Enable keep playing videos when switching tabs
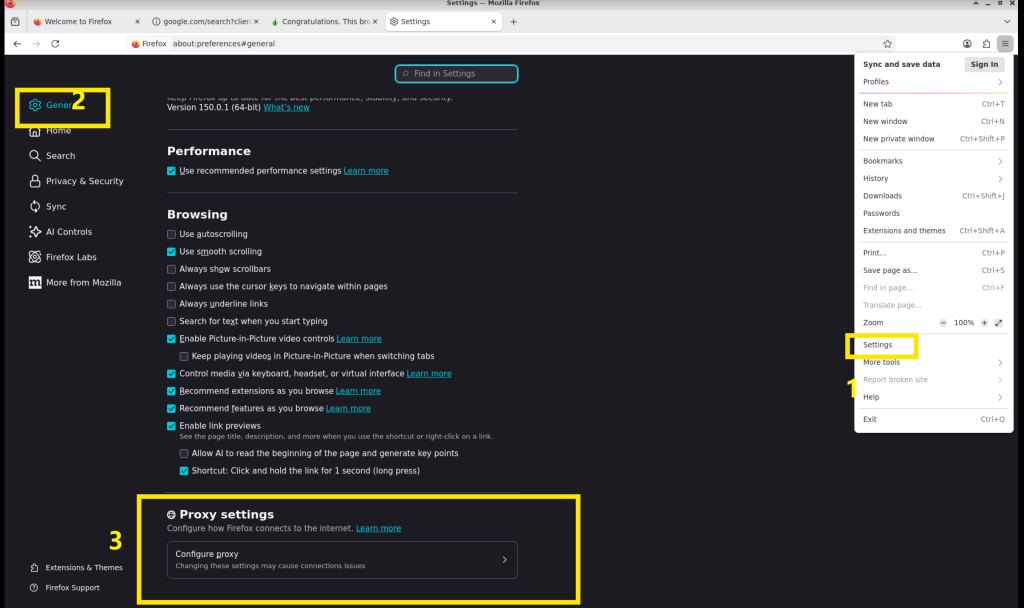The height and width of the screenshot is (608, 1024). pyautogui.click(x=184, y=356)
